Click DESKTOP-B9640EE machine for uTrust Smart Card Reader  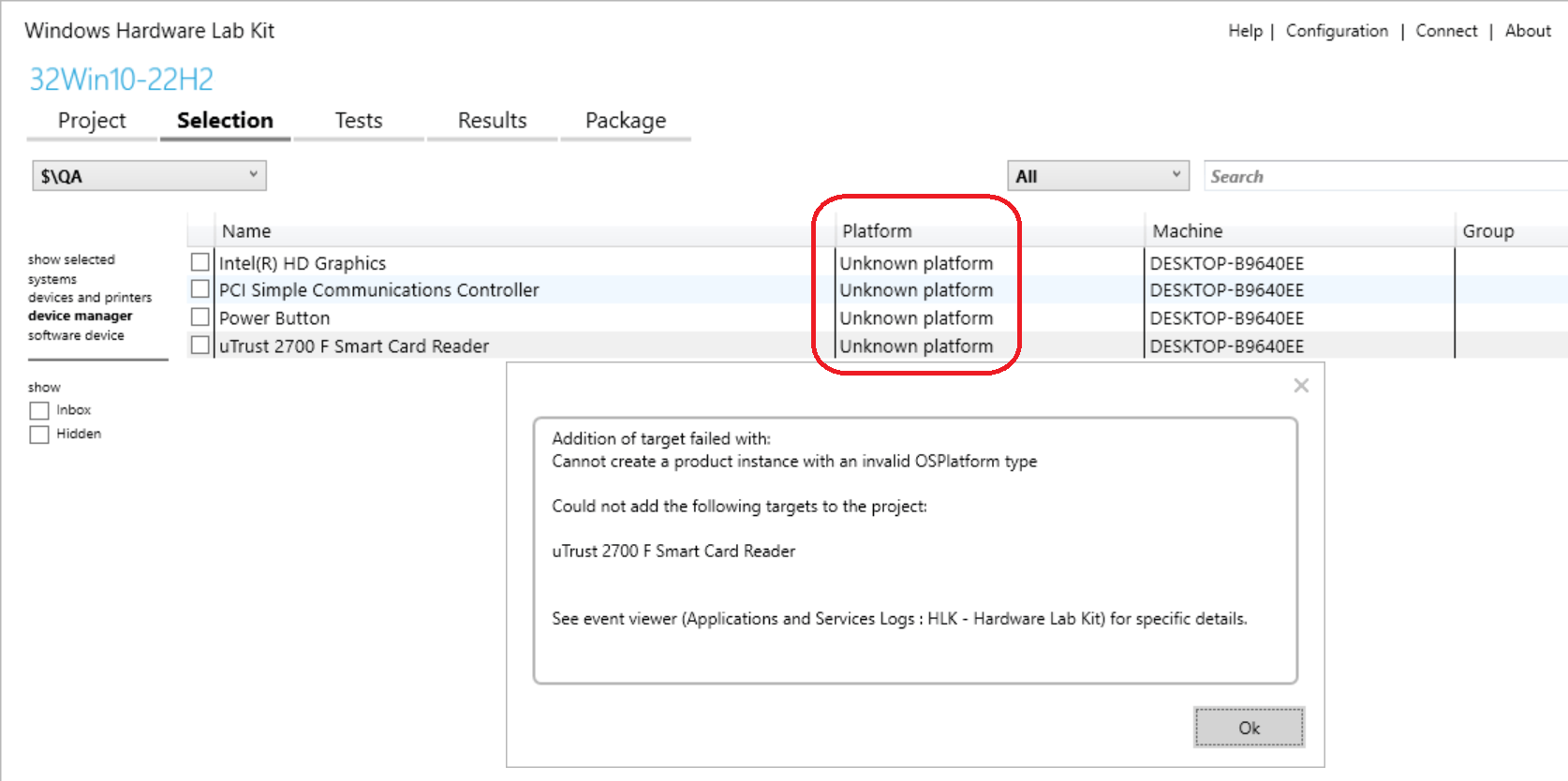point(1227,346)
